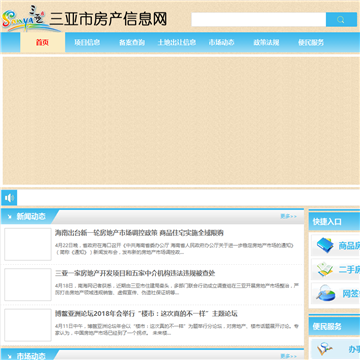This screenshot has width=360, height=360.
Task: Open article 海南出台新一轮房地产市场调控政策
Action: click(139, 233)
